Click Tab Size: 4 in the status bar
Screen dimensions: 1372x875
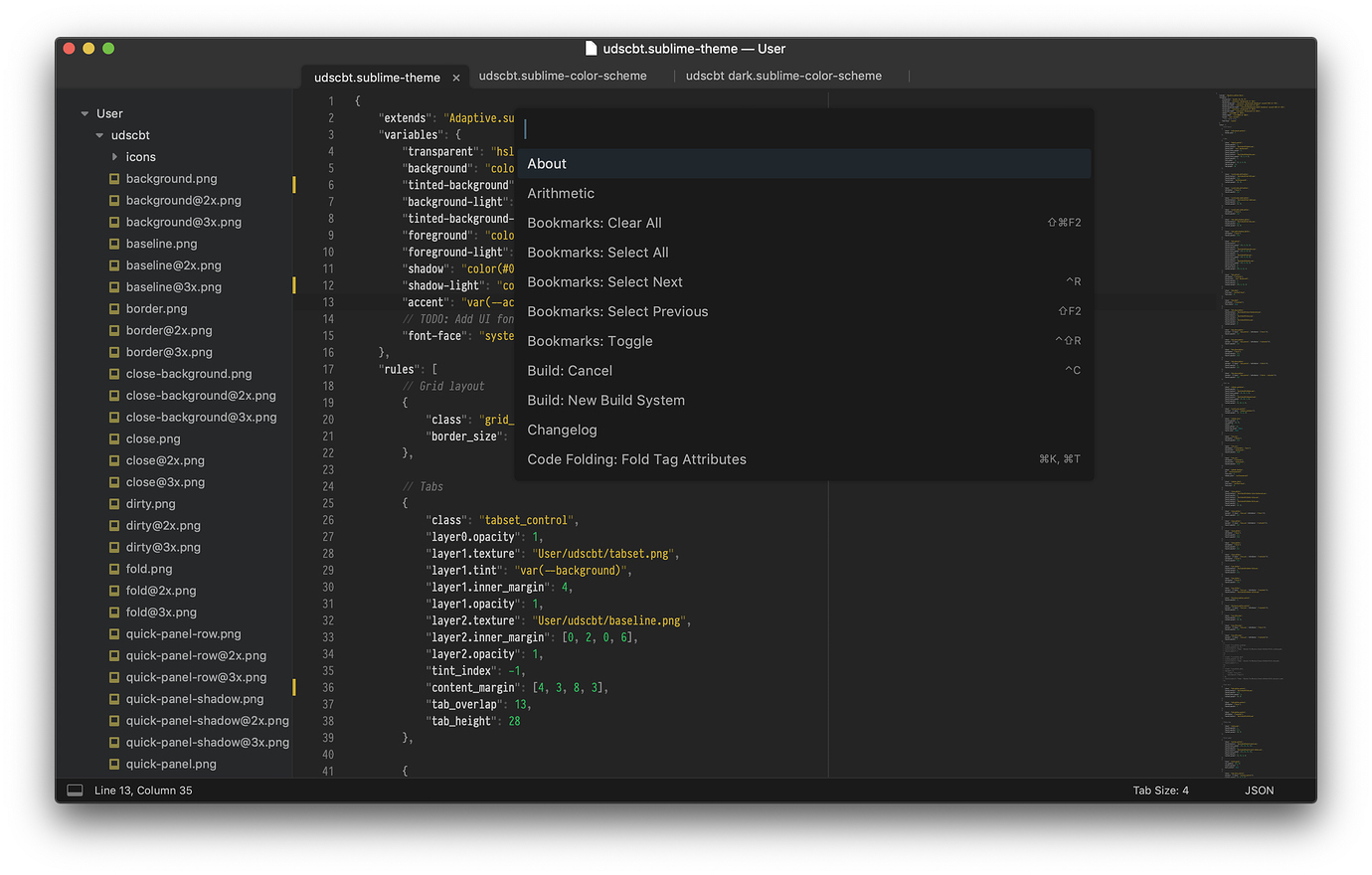coord(1160,788)
